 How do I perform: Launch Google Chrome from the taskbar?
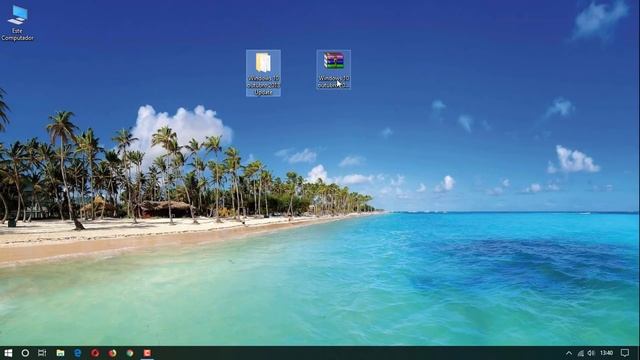[x=130, y=353]
